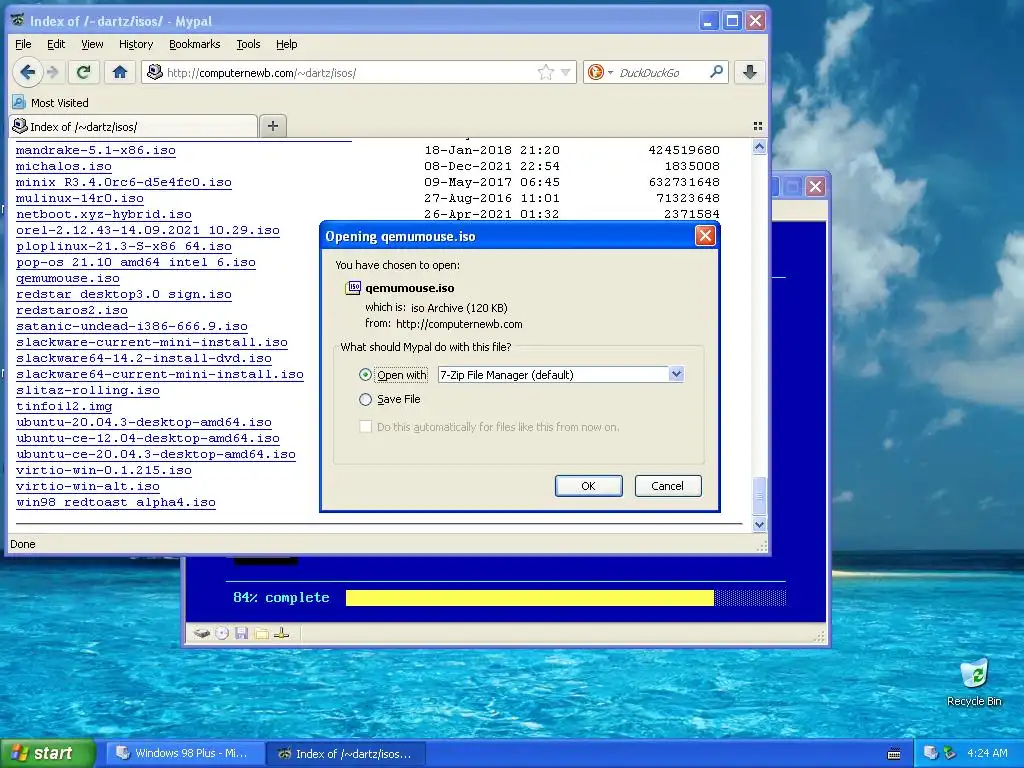The width and height of the screenshot is (1024, 768).
Task: Click hard disk icon in Virtual PC status bar
Action: pyautogui.click(x=202, y=633)
